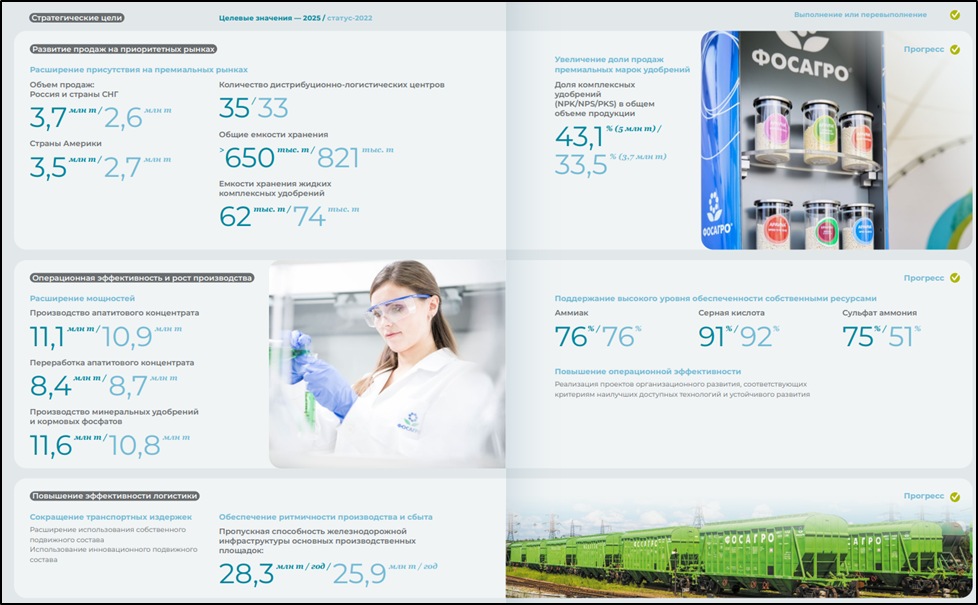Screen dimensions: 978x605
Task: Click the 8,7 млн т status value
Action: (x=143, y=385)
